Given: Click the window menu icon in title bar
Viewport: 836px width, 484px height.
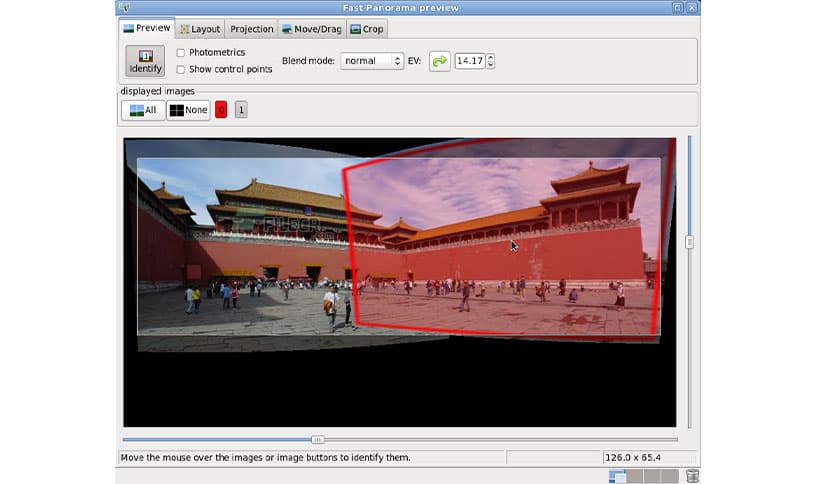Looking at the screenshot, I should coord(124,7).
